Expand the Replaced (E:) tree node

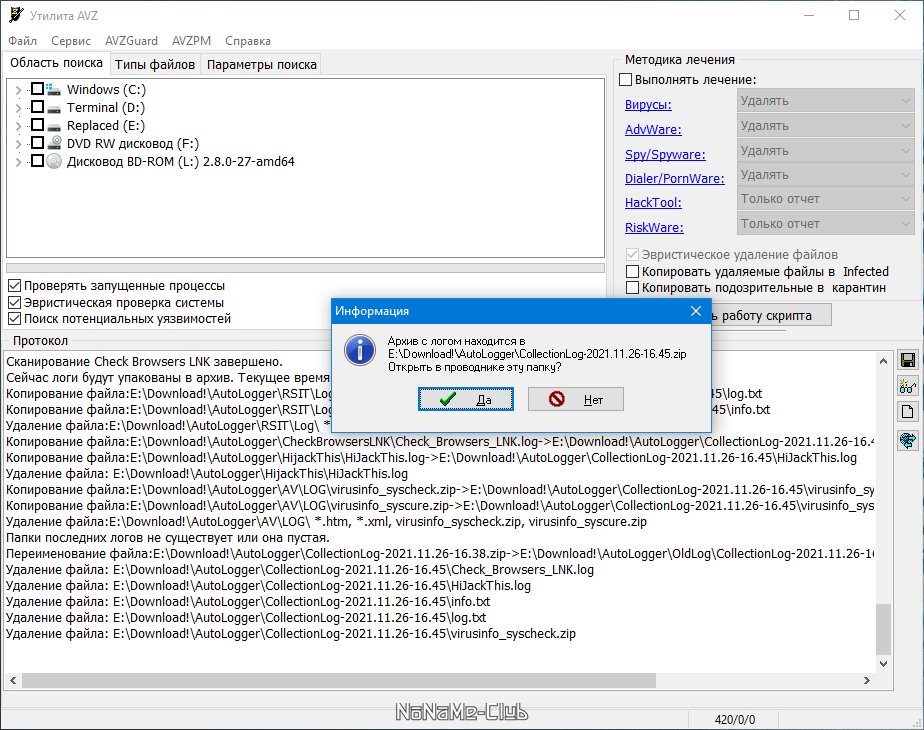tap(18, 126)
